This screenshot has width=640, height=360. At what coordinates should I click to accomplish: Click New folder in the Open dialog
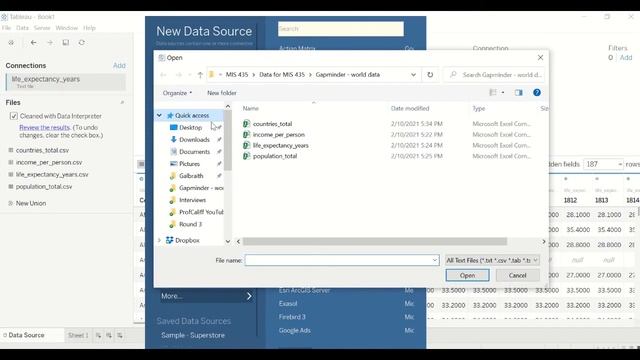(222, 93)
